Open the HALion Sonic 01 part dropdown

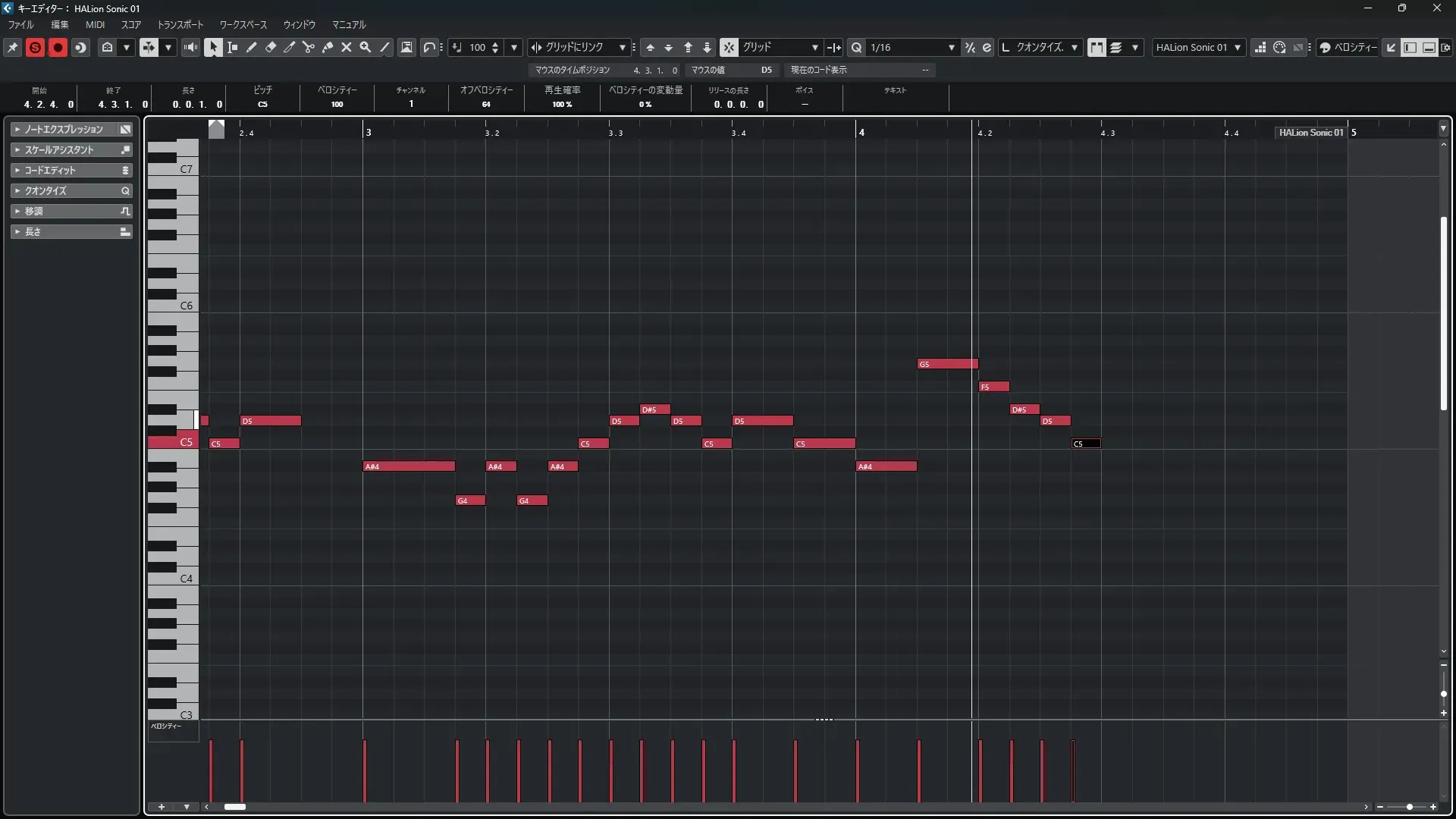click(x=1198, y=47)
